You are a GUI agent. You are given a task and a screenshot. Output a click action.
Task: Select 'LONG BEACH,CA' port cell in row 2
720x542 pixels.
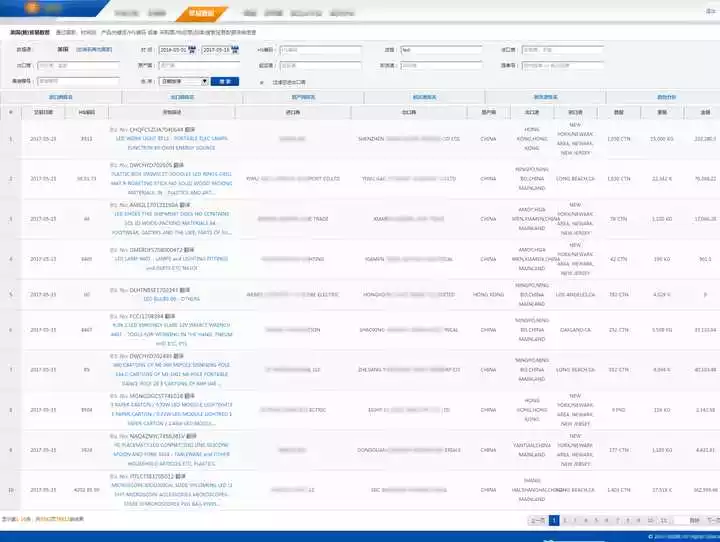click(x=575, y=179)
